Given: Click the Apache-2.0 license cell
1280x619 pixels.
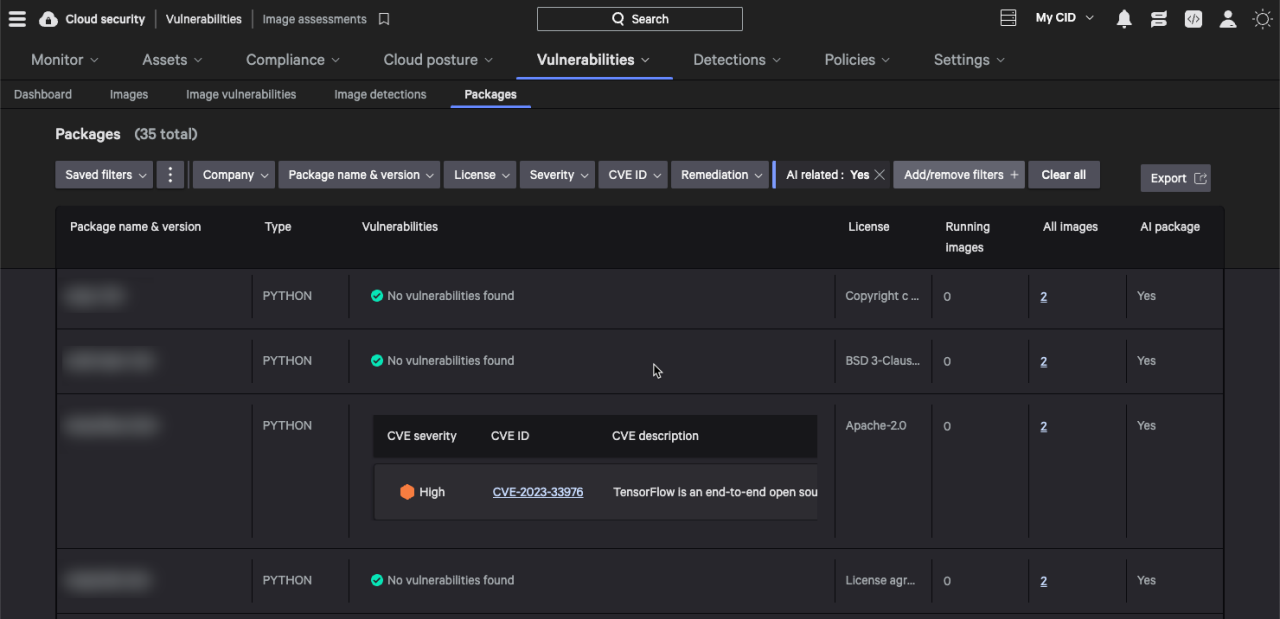Looking at the screenshot, I should 876,426.
